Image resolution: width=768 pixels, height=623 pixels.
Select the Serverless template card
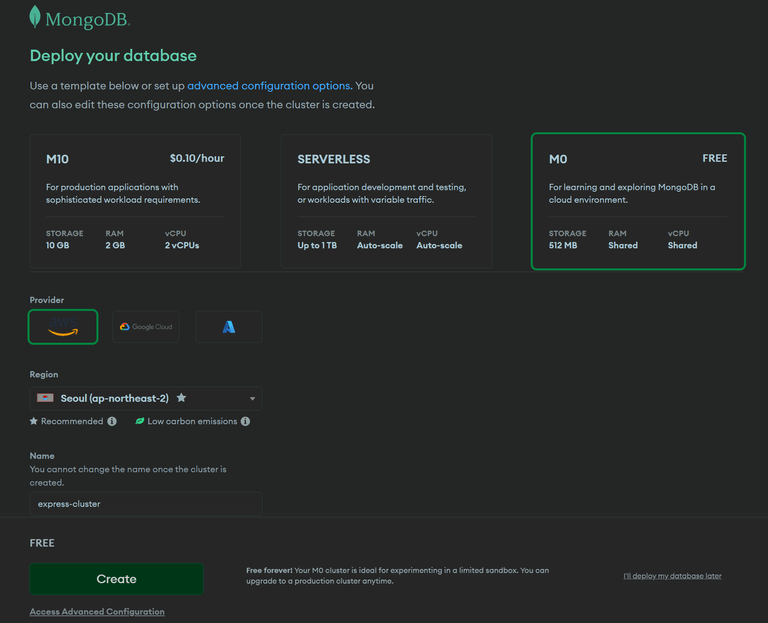[386, 201]
